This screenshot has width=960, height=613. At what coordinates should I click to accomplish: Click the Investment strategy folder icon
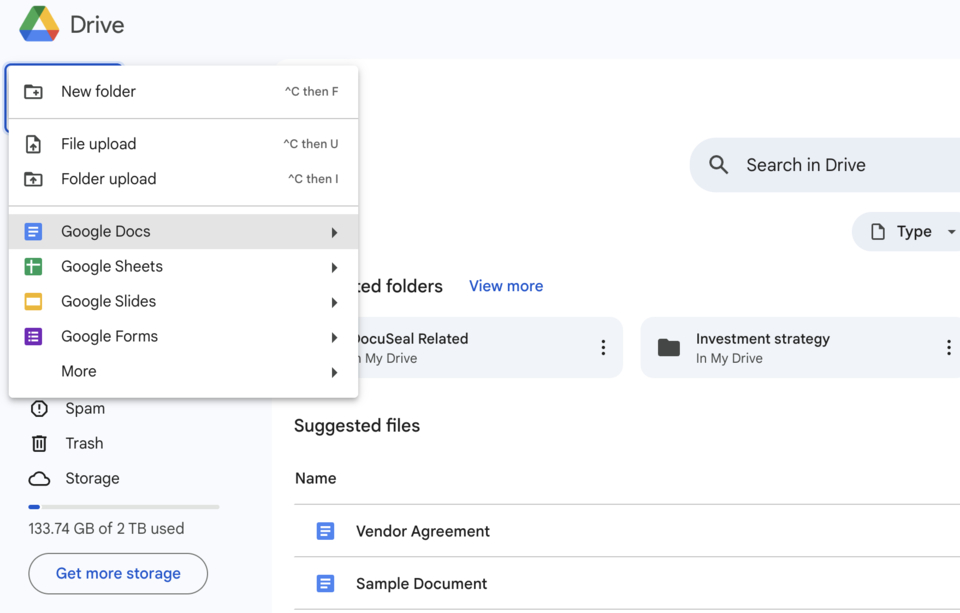pos(669,347)
